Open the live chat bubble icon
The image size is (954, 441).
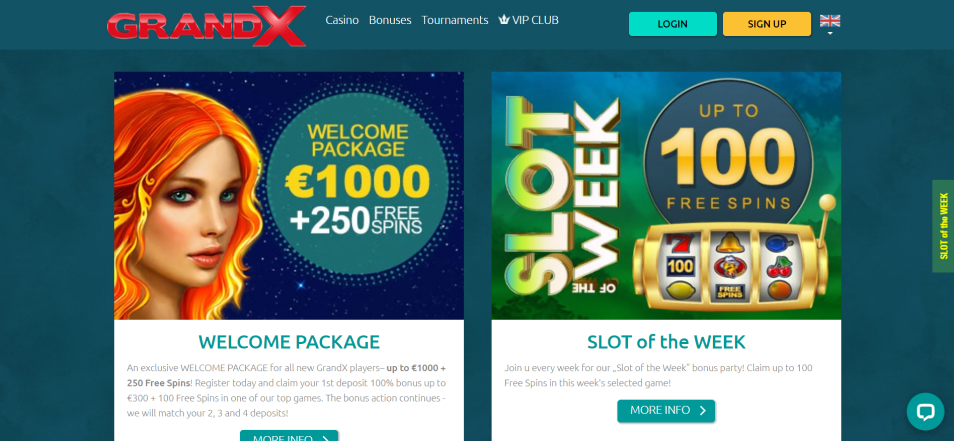925,412
